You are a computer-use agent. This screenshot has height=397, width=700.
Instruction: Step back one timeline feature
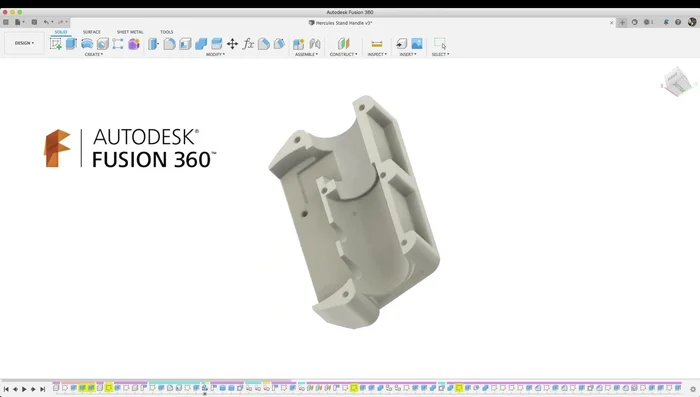click(15, 389)
